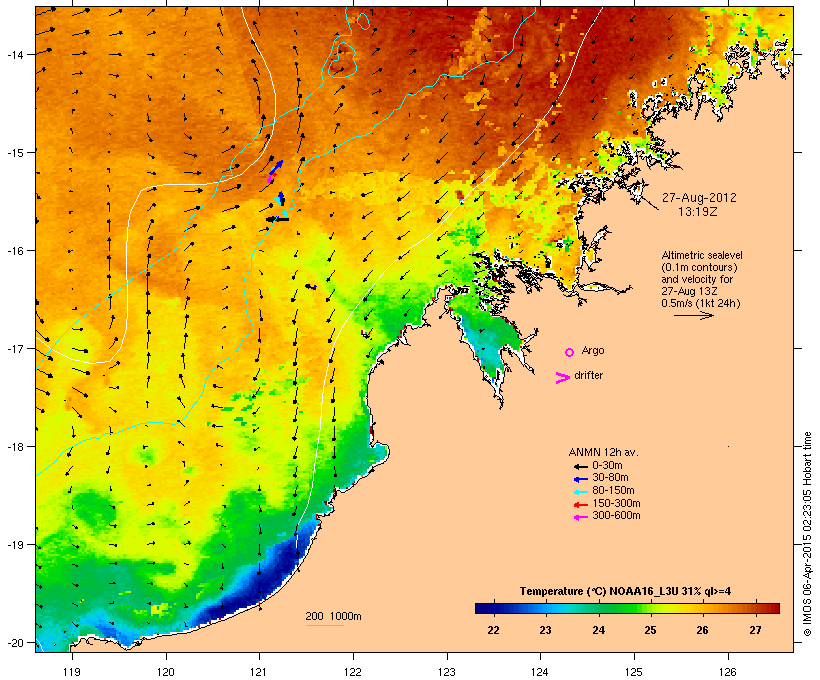Click the magenta Argo circle symbol

(x=570, y=353)
